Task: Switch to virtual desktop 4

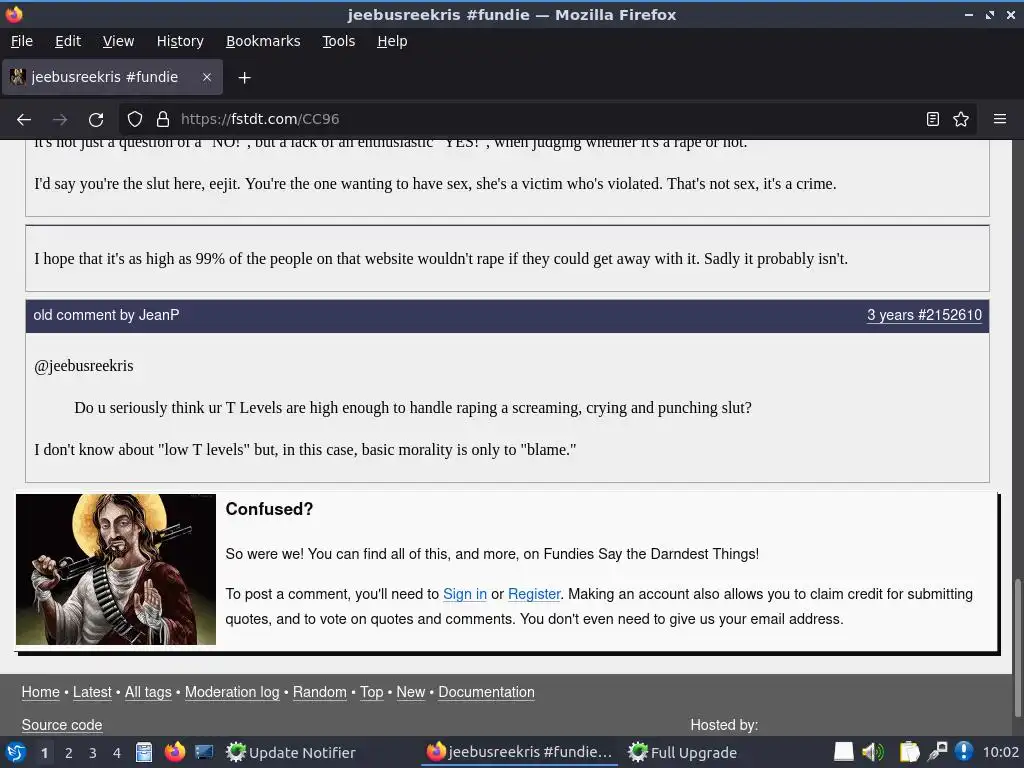Action: pyautogui.click(x=117, y=753)
